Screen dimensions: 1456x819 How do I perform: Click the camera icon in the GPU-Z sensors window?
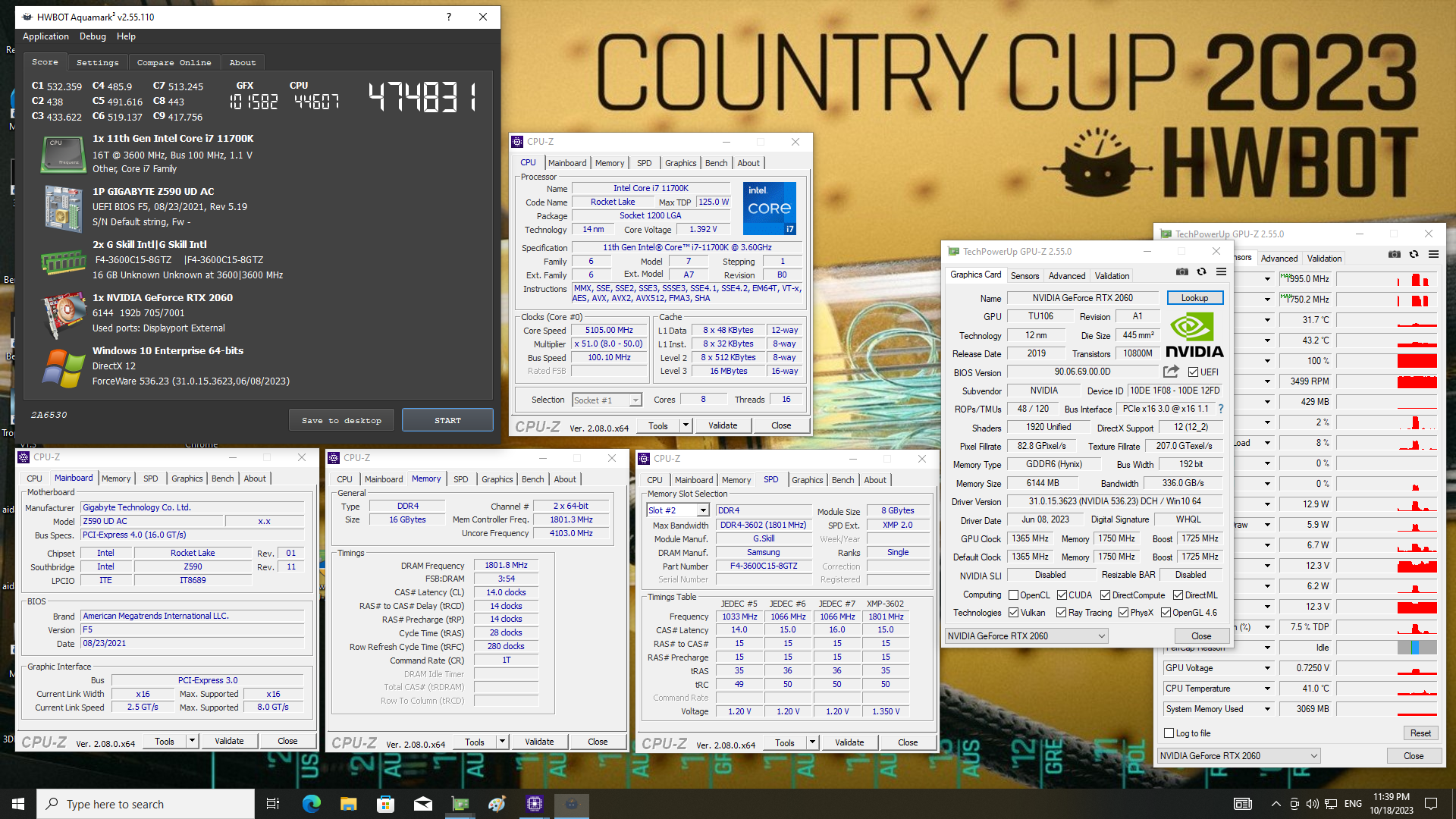coord(1395,254)
